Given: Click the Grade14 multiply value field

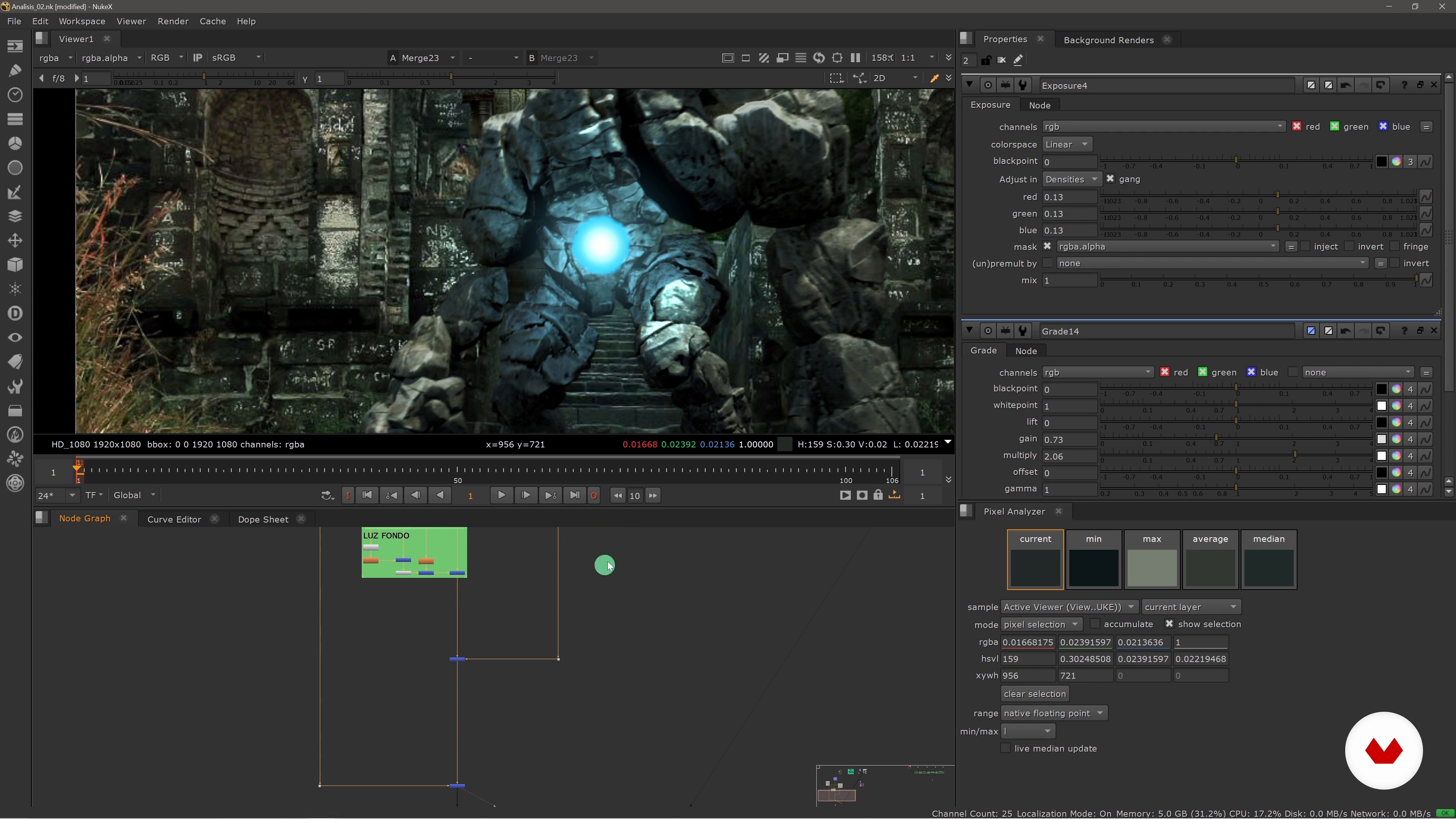Looking at the screenshot, I should (1069, 456).
